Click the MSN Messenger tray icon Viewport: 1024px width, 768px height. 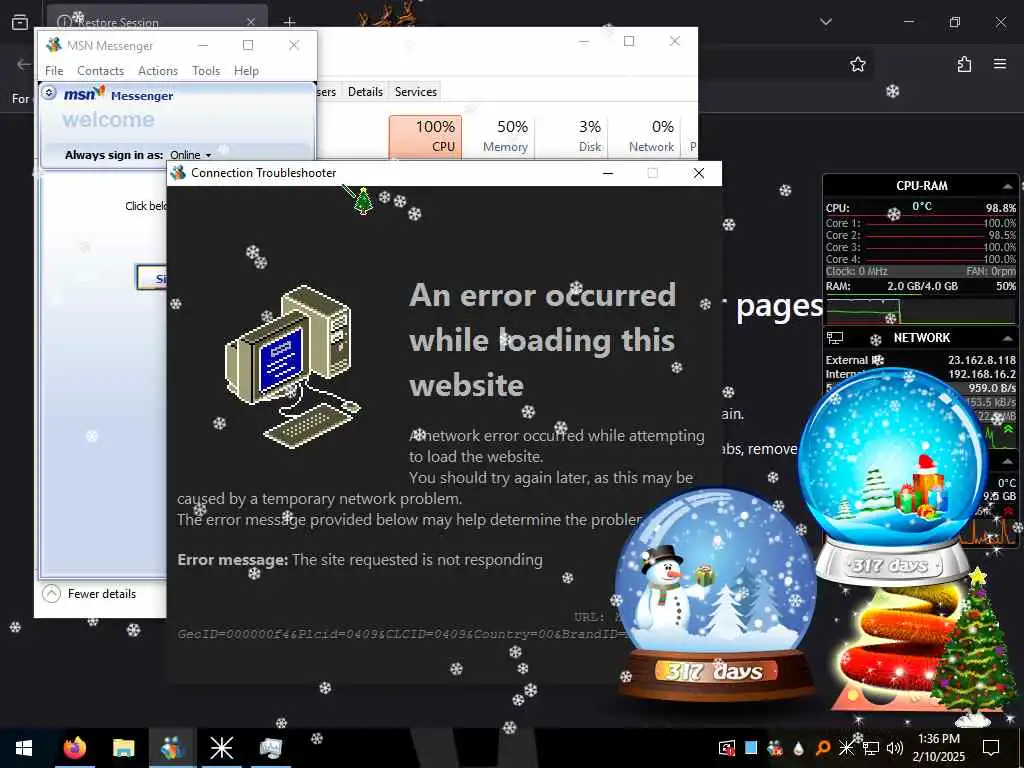(x=775, y=748)
